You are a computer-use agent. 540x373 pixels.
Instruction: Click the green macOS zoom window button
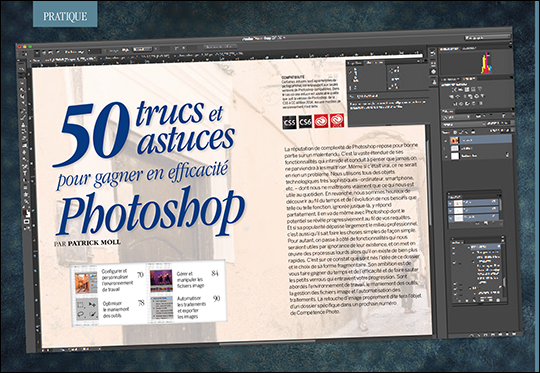click(x=30, y=47)
